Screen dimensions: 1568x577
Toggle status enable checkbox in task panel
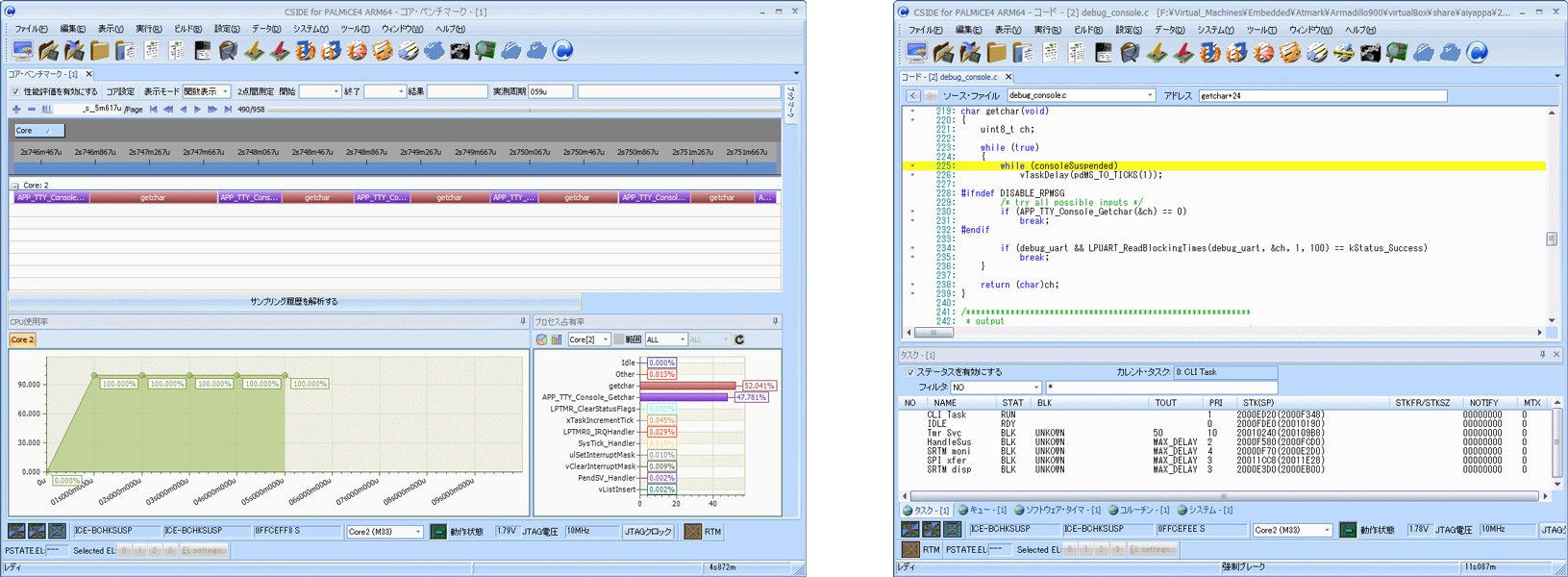click(909, 371)
